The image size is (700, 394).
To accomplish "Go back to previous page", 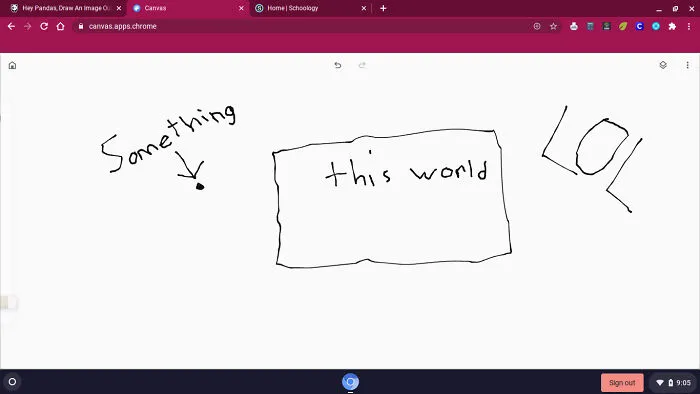I will 11,26.
